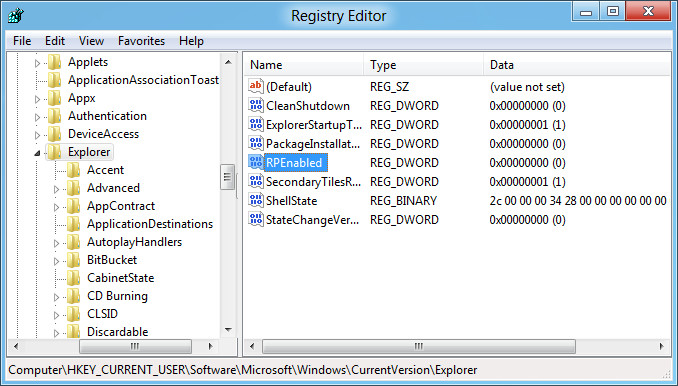Expand the Applets key arrow
The image size is (678, 386).
(x=37, y=63)
